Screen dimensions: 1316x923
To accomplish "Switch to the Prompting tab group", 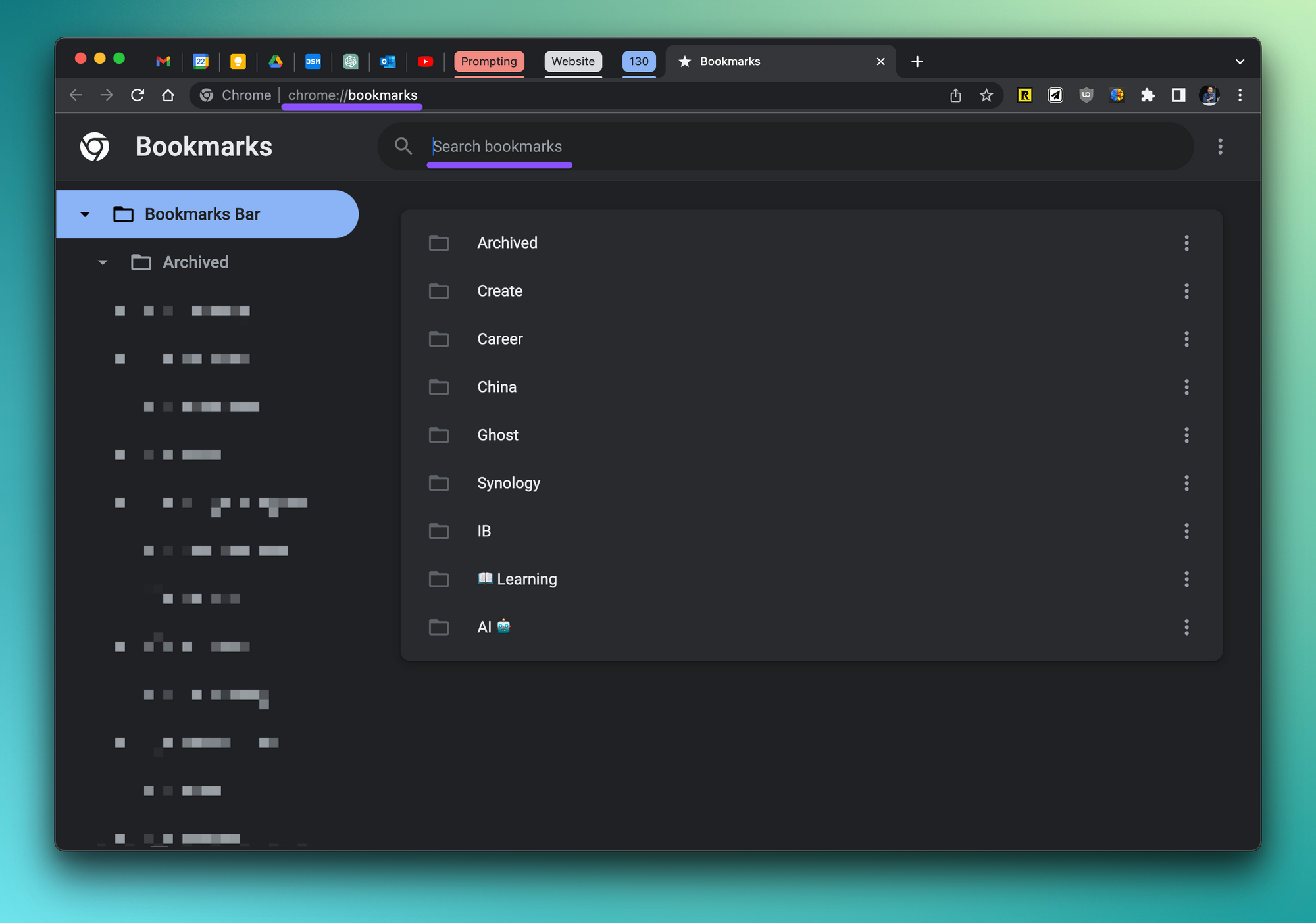I will click(x=489, y=61).
